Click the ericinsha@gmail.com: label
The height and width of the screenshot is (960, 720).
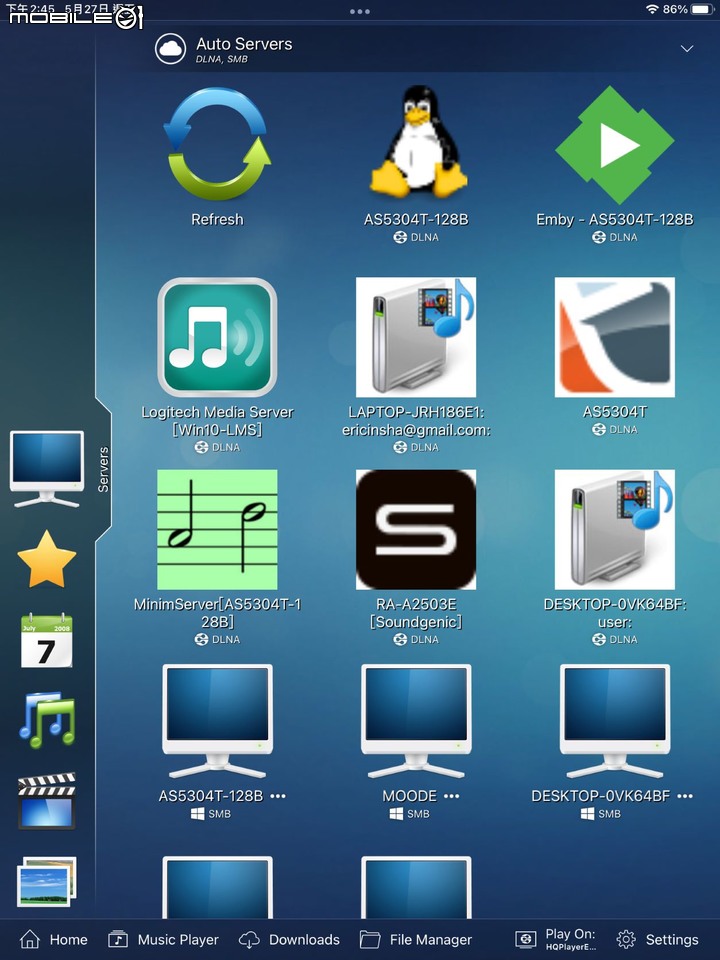click(416, 430)
